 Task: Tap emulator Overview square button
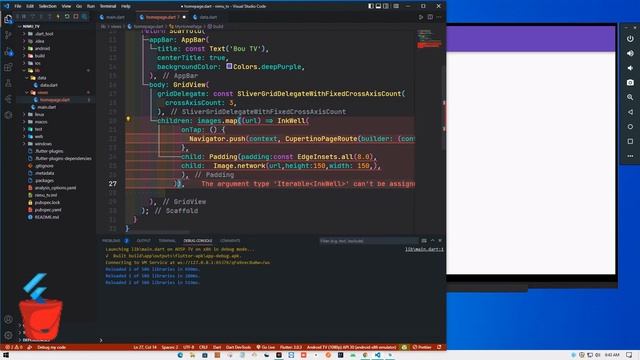630,142
